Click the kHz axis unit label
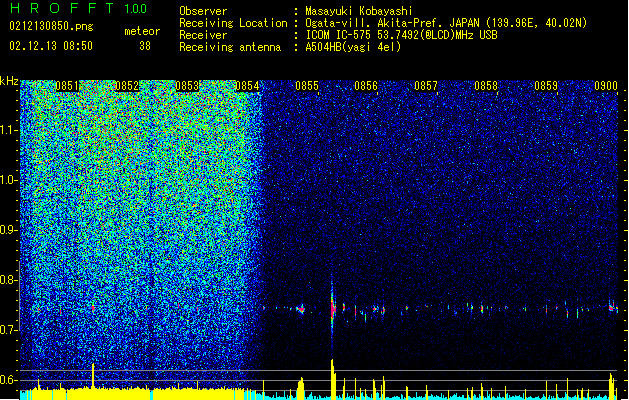Image resolution: width=629 pixels, height=400 pixels. coord(9,81)
